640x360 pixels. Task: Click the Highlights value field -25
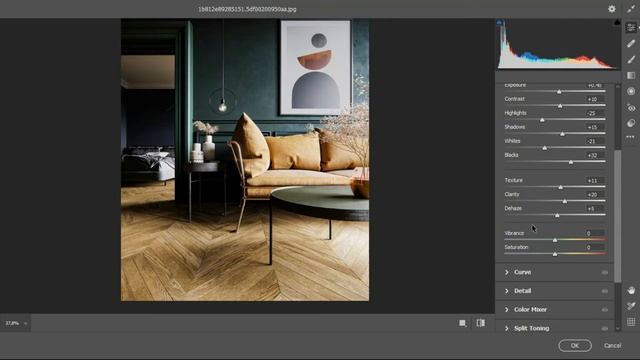point(595,113)
